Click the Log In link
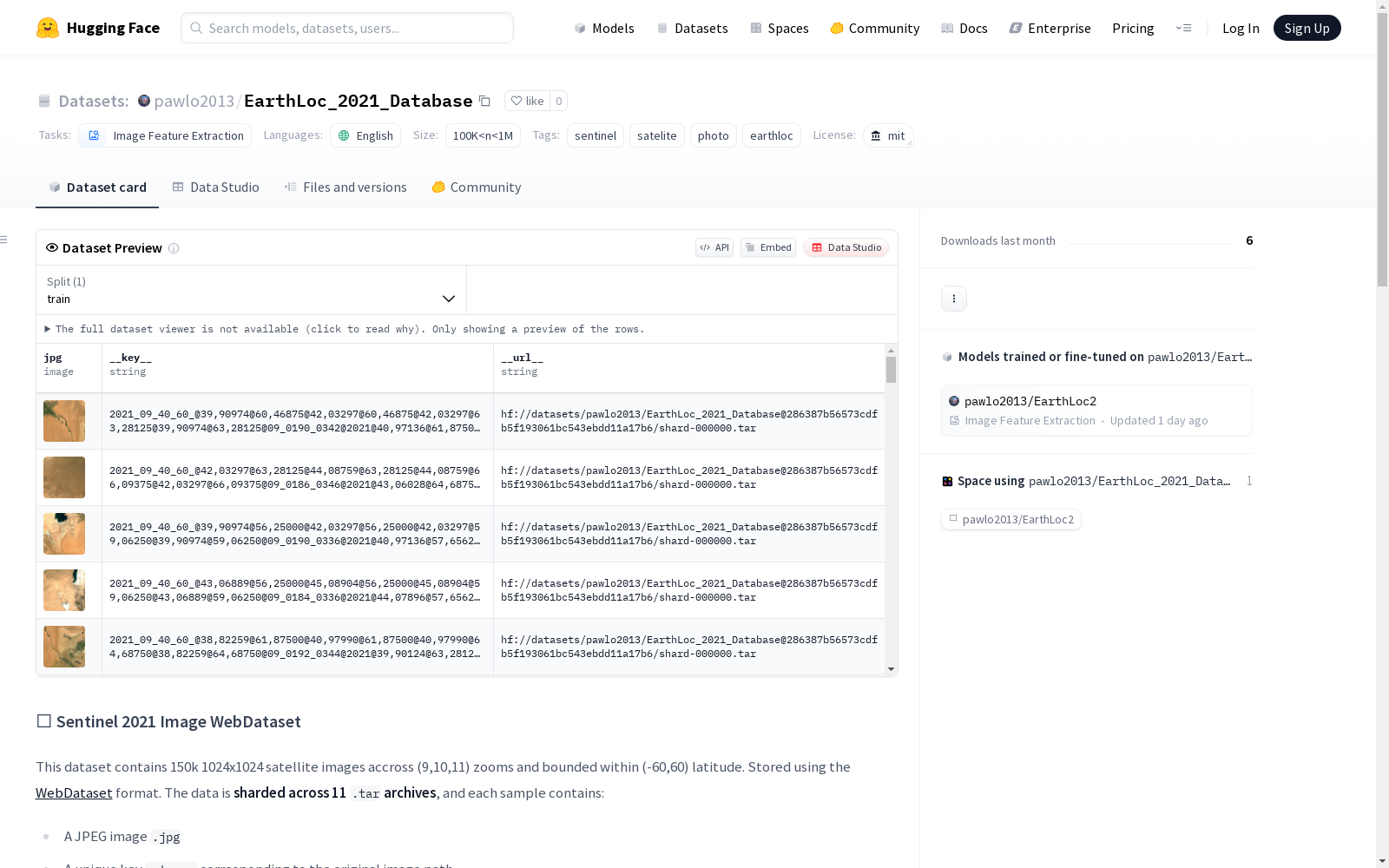This screenshot has width=1389, height=868. click(x=1241, y=28)
